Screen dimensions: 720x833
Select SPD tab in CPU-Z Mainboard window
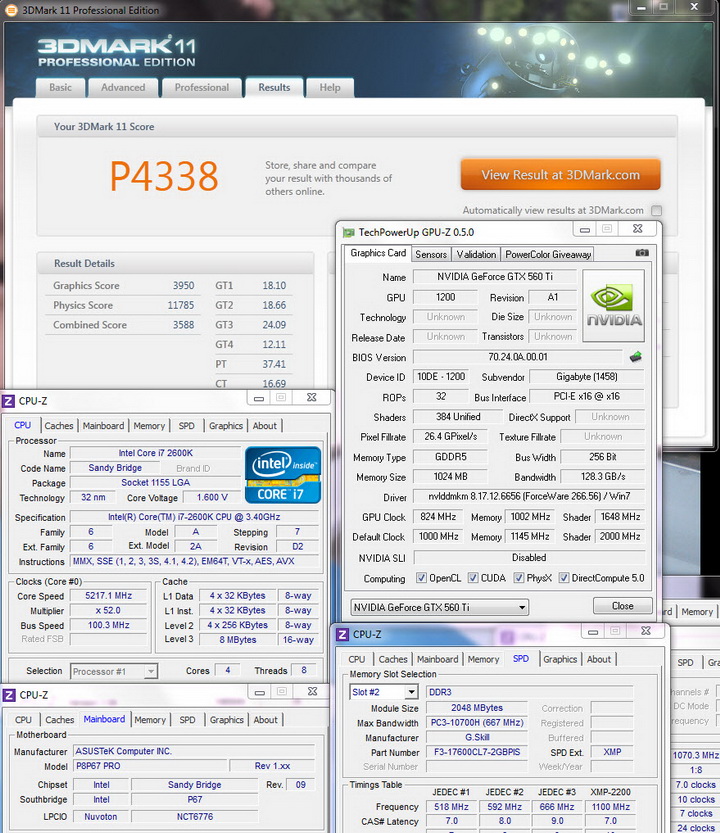click(188, 720)
